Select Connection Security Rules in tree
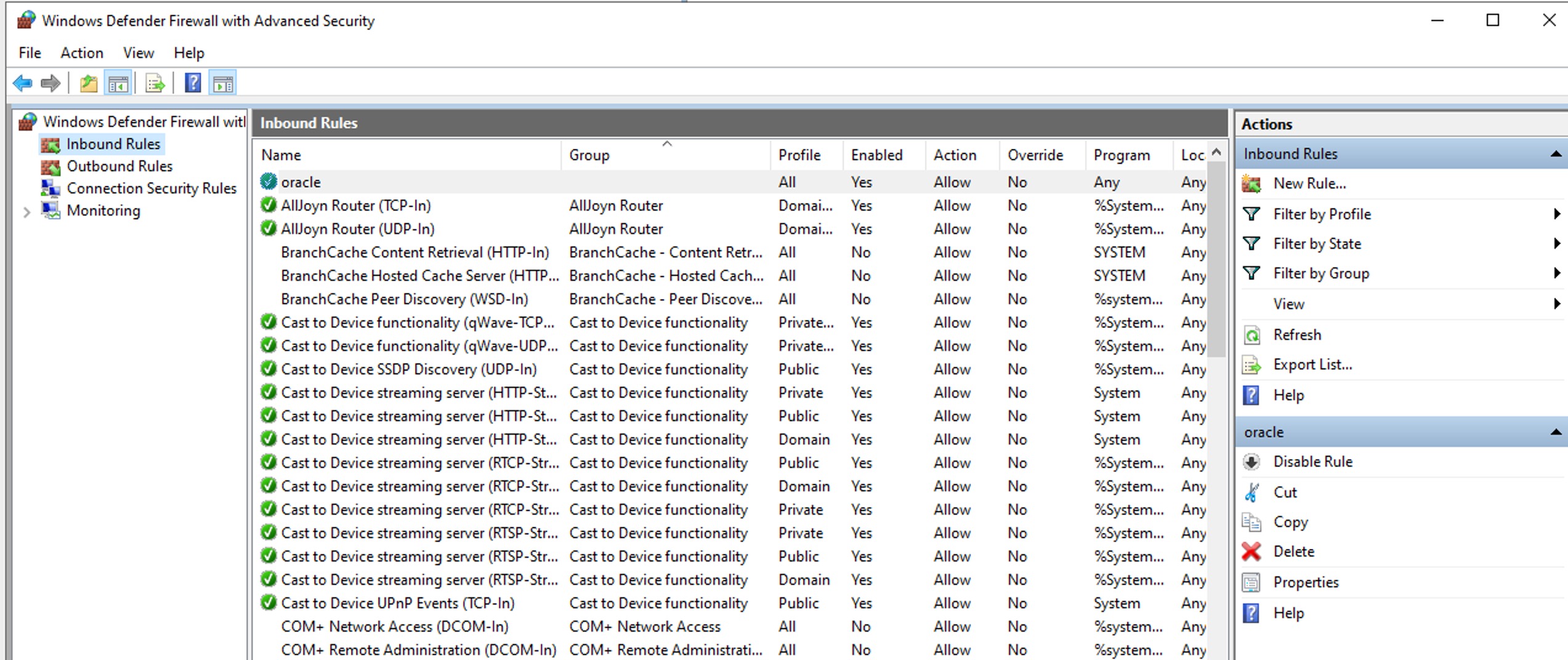1568x660 pixels. (152, 188)
